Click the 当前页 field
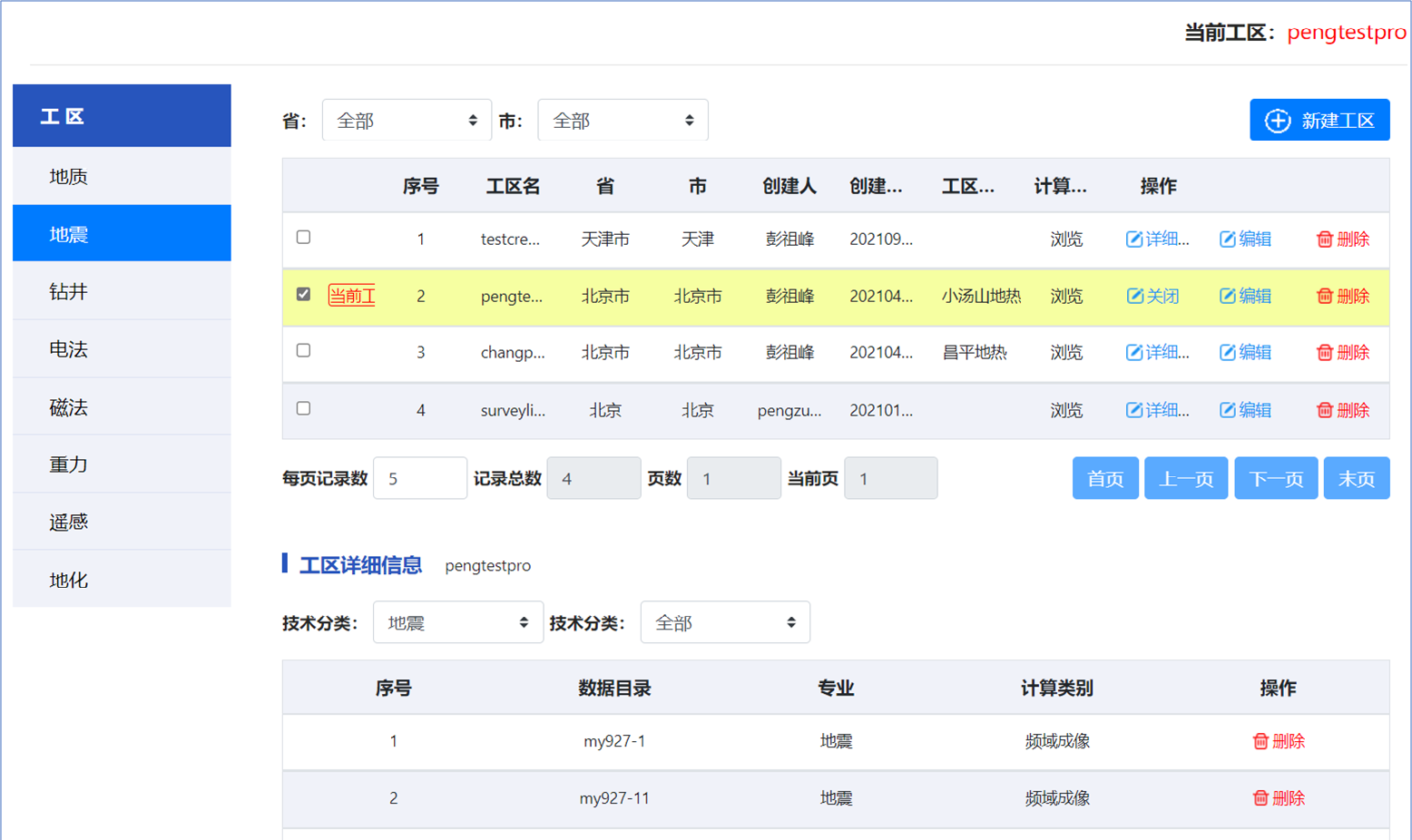This screenshot has height=840, width=1412. tap(890, 478)
